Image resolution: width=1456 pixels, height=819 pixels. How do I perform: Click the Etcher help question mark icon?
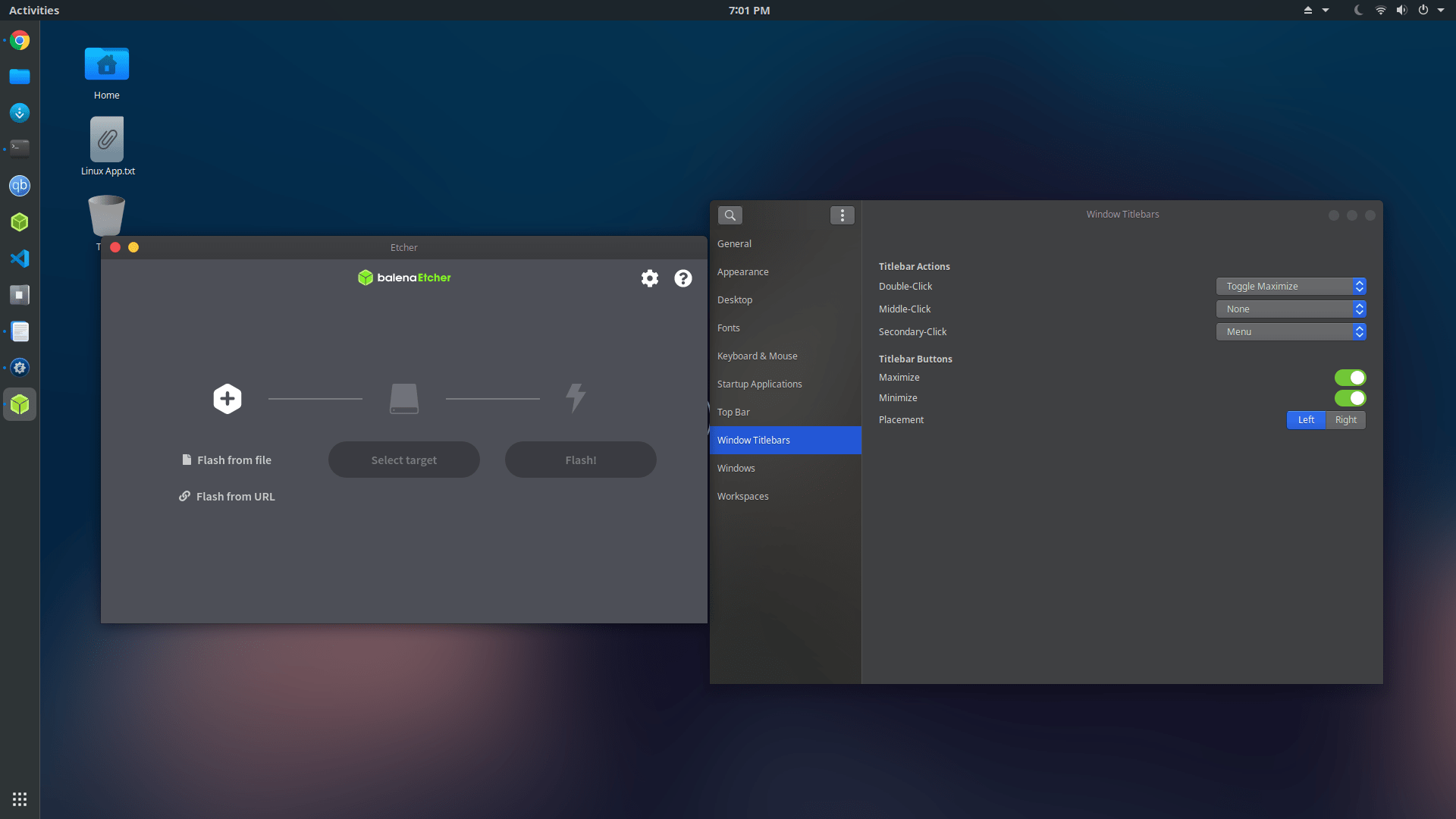(683, 278)
